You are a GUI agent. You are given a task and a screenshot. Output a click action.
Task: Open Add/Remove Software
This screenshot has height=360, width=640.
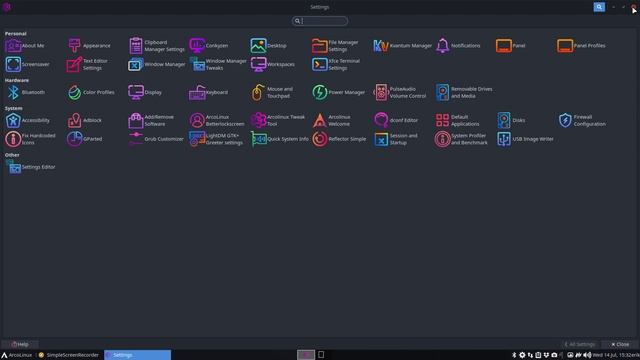(151, 120)
